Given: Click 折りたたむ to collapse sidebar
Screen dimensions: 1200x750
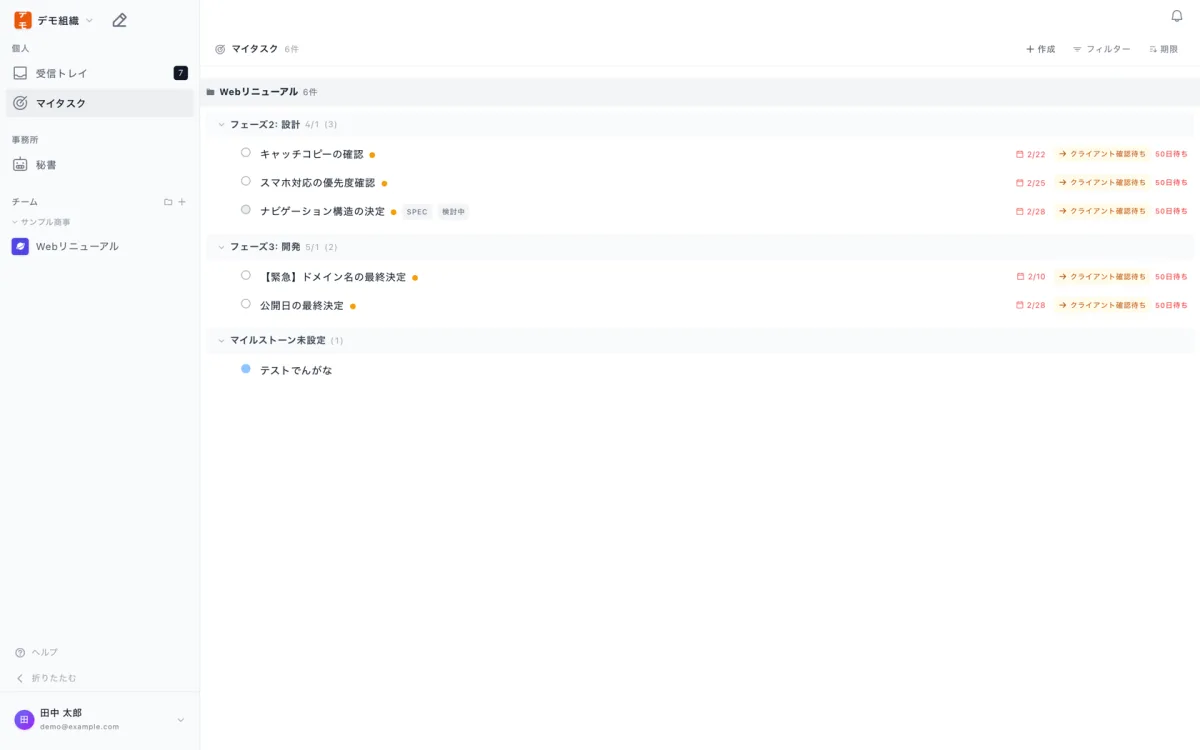Looking at the screenshot, I should click(x=46, y=678).
